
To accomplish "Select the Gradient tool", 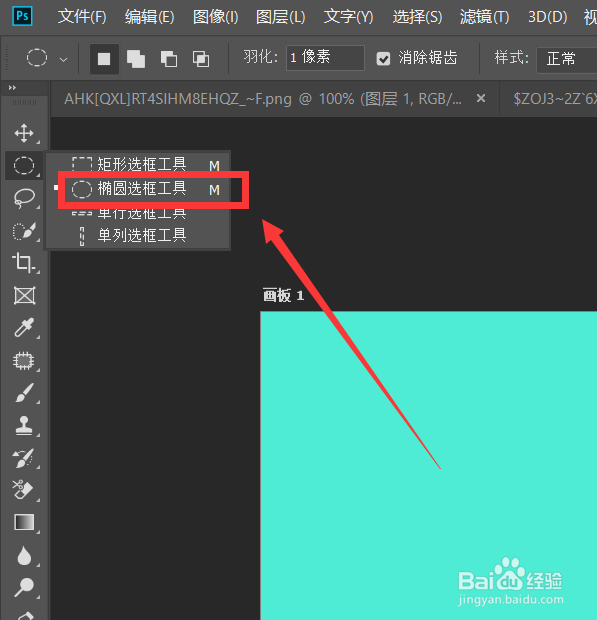I will 24,522.
